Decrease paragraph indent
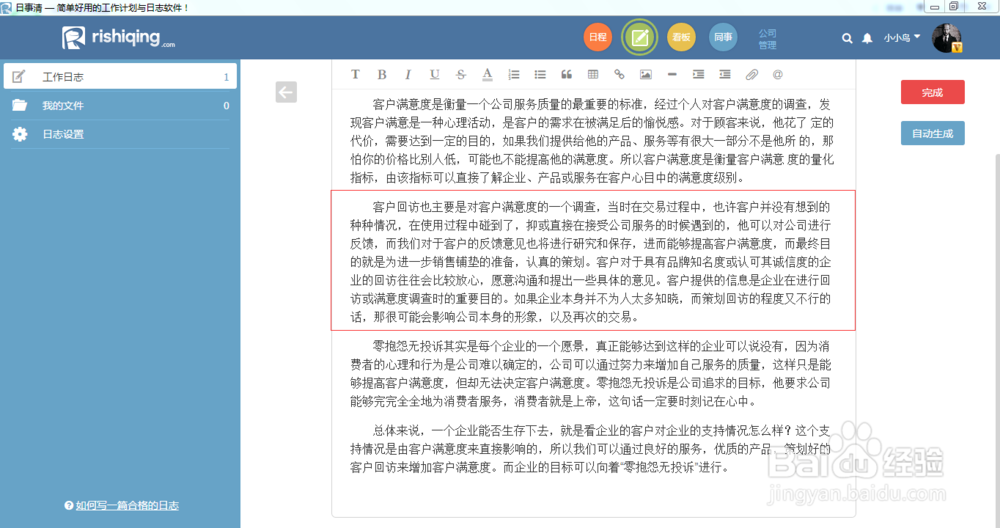This screenshot has width=1000, height=528. (x=725, y=75)
